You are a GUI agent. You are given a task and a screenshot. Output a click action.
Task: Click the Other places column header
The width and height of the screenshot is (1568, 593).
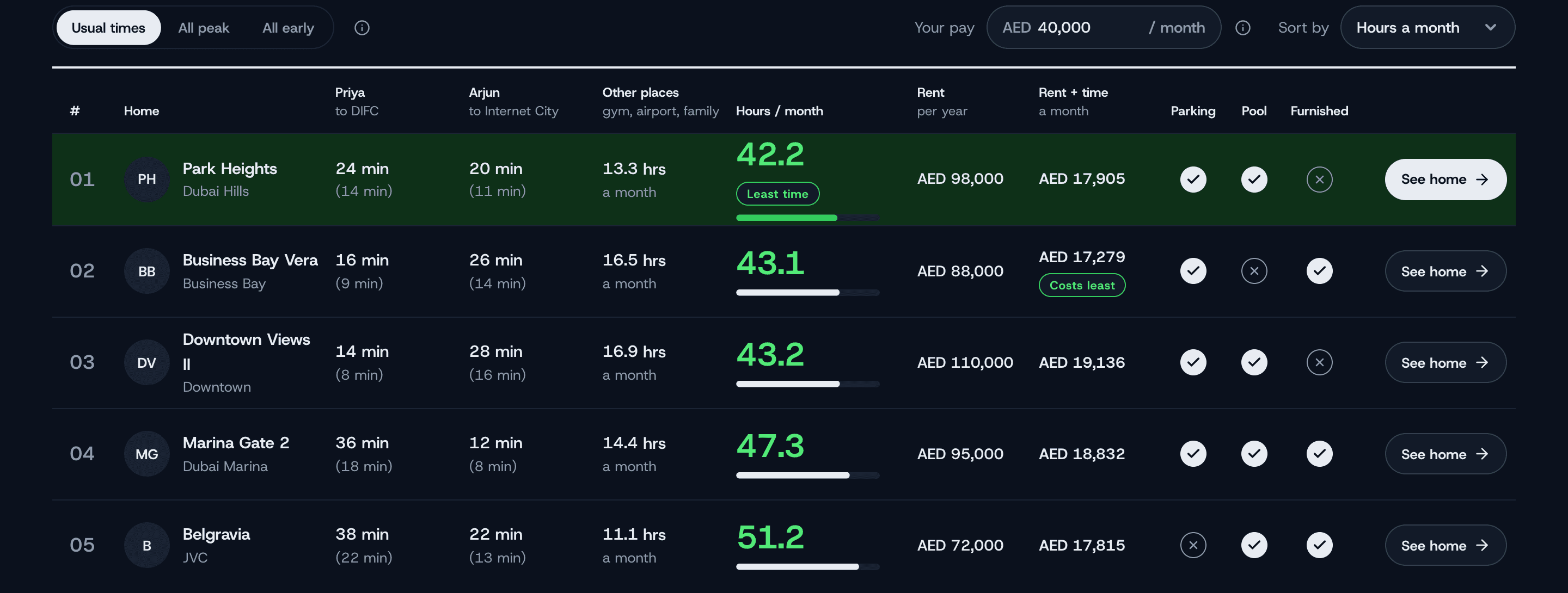[660, 102]
